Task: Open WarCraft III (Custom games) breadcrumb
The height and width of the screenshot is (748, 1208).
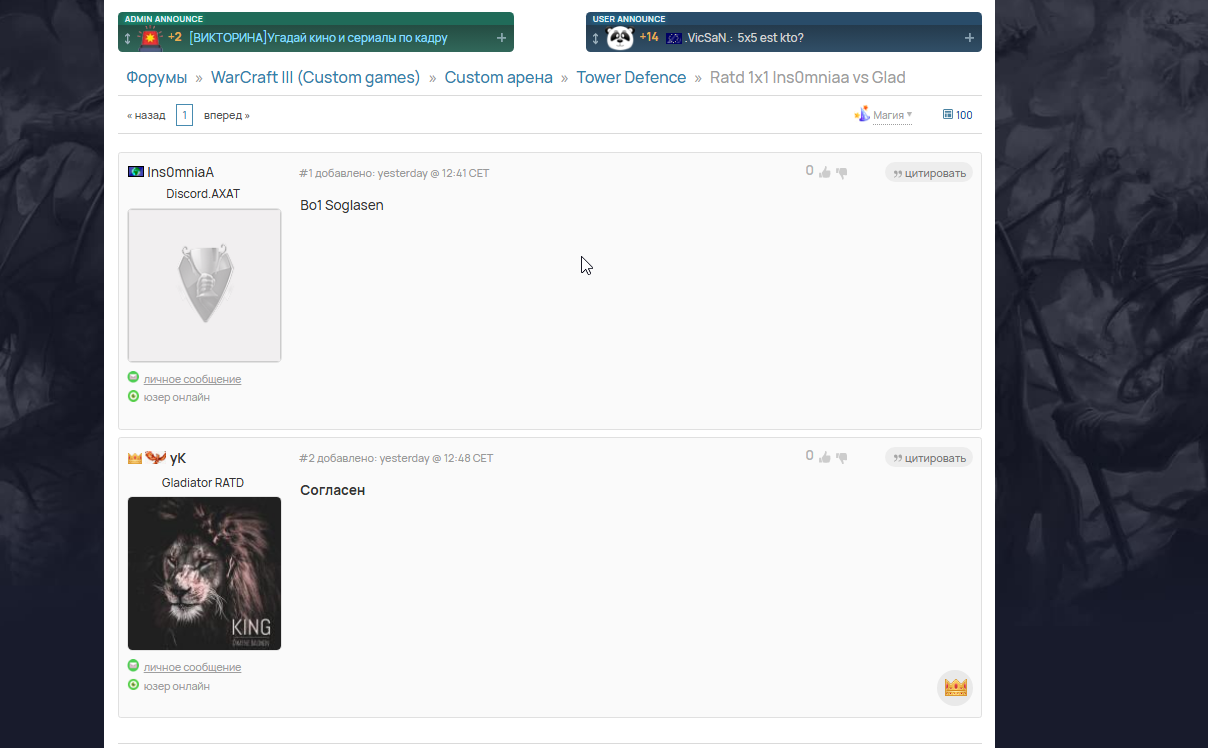Action: pyautogui.click(x=316, y=77)
